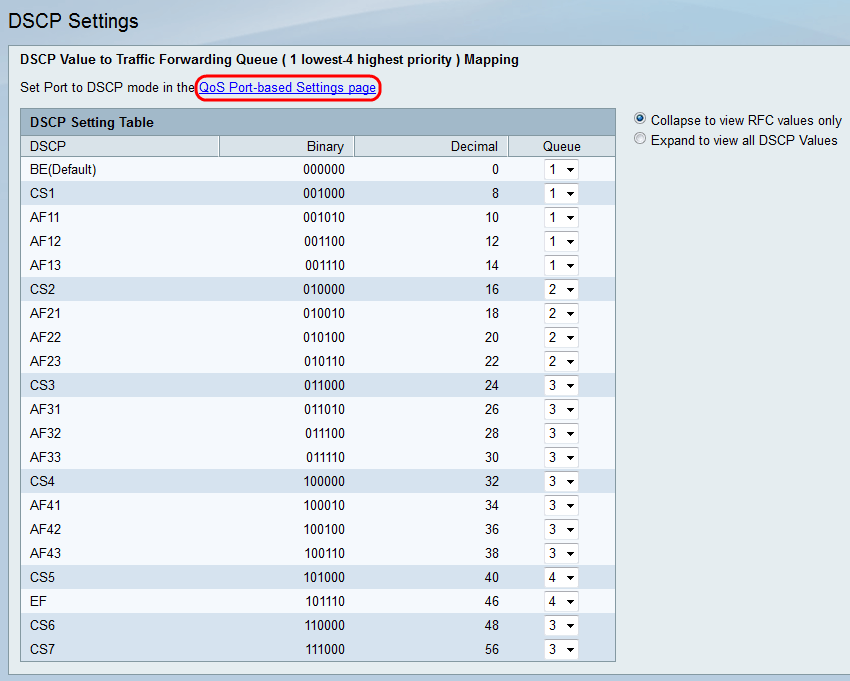The image size is (850, 681).
Task: Click the CS2 DSCP label
Action: click(42, 290)
